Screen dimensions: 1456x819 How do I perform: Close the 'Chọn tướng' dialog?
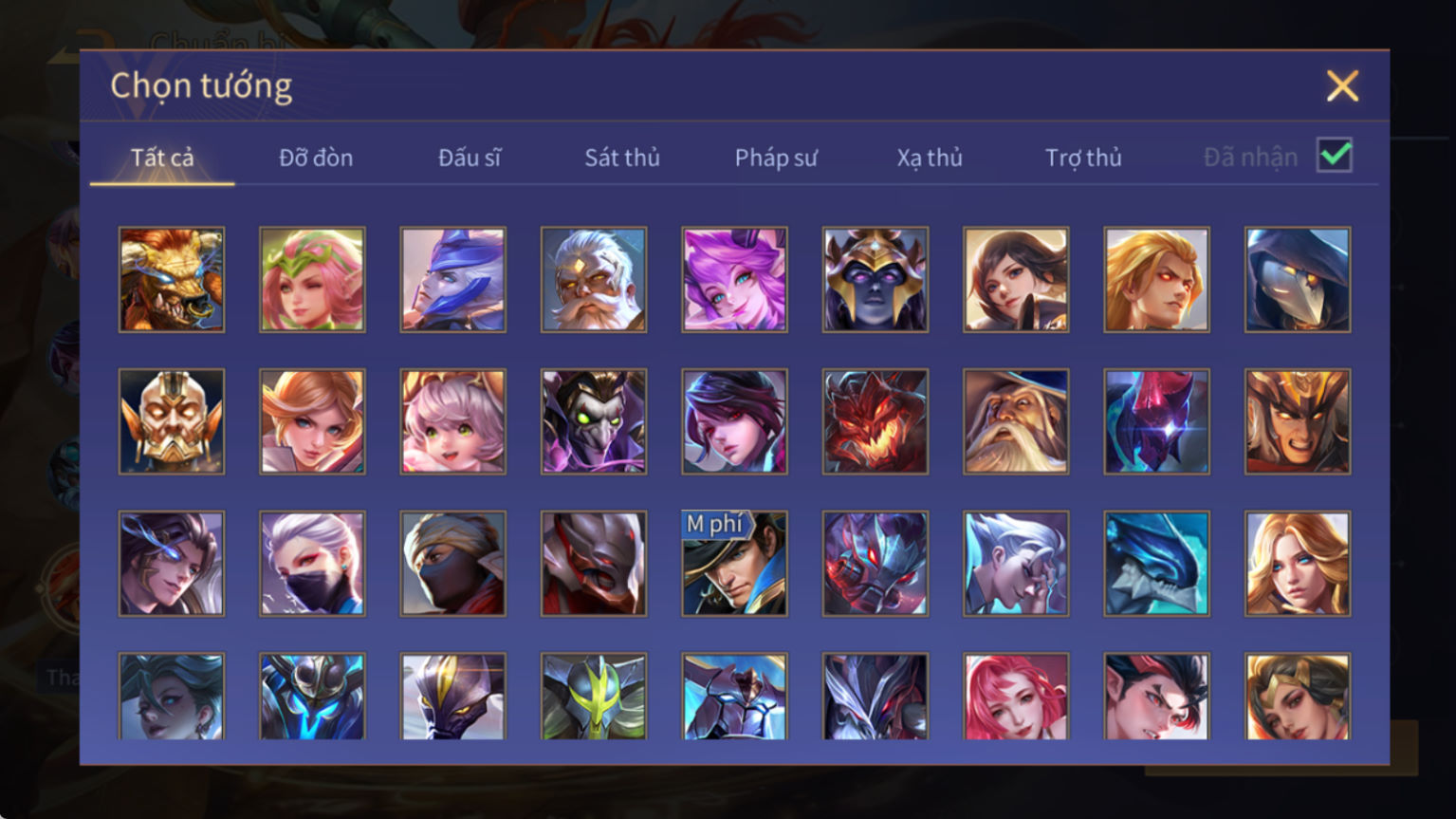1342,85
